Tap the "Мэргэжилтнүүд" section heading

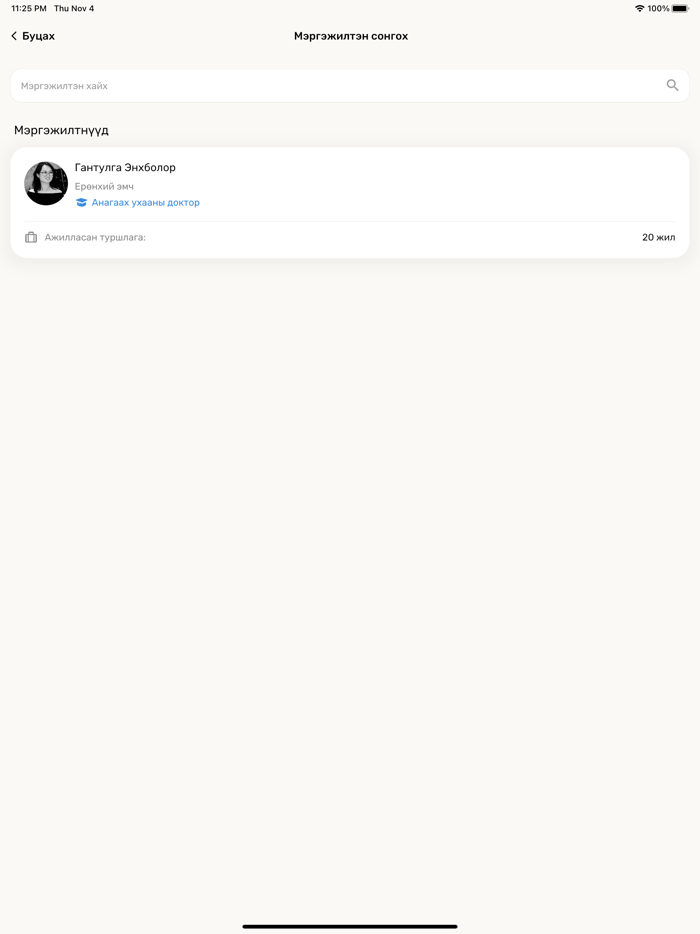click(61, 131)
